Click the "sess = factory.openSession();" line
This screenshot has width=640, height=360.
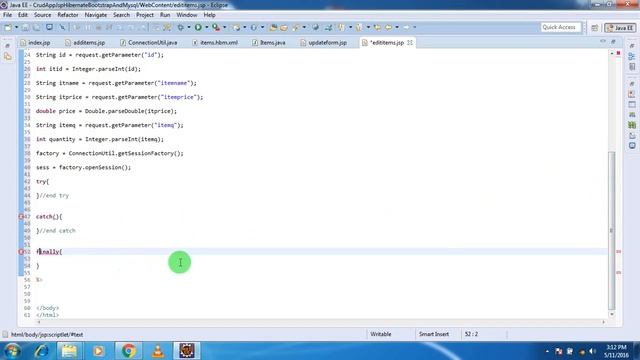[83, 167]
